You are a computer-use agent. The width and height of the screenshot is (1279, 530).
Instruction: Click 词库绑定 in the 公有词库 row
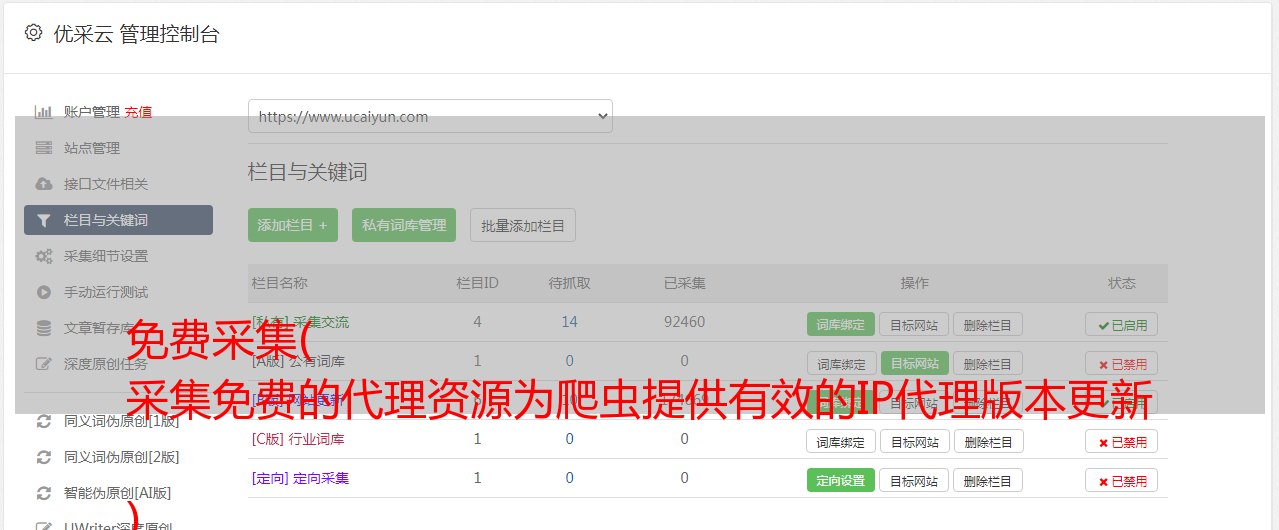click(x=841, y=363)
